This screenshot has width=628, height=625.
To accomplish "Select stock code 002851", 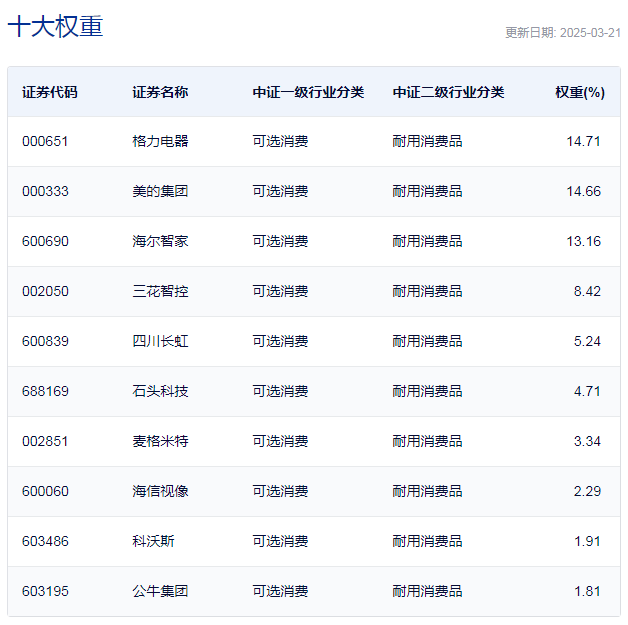I will (45, 441).
